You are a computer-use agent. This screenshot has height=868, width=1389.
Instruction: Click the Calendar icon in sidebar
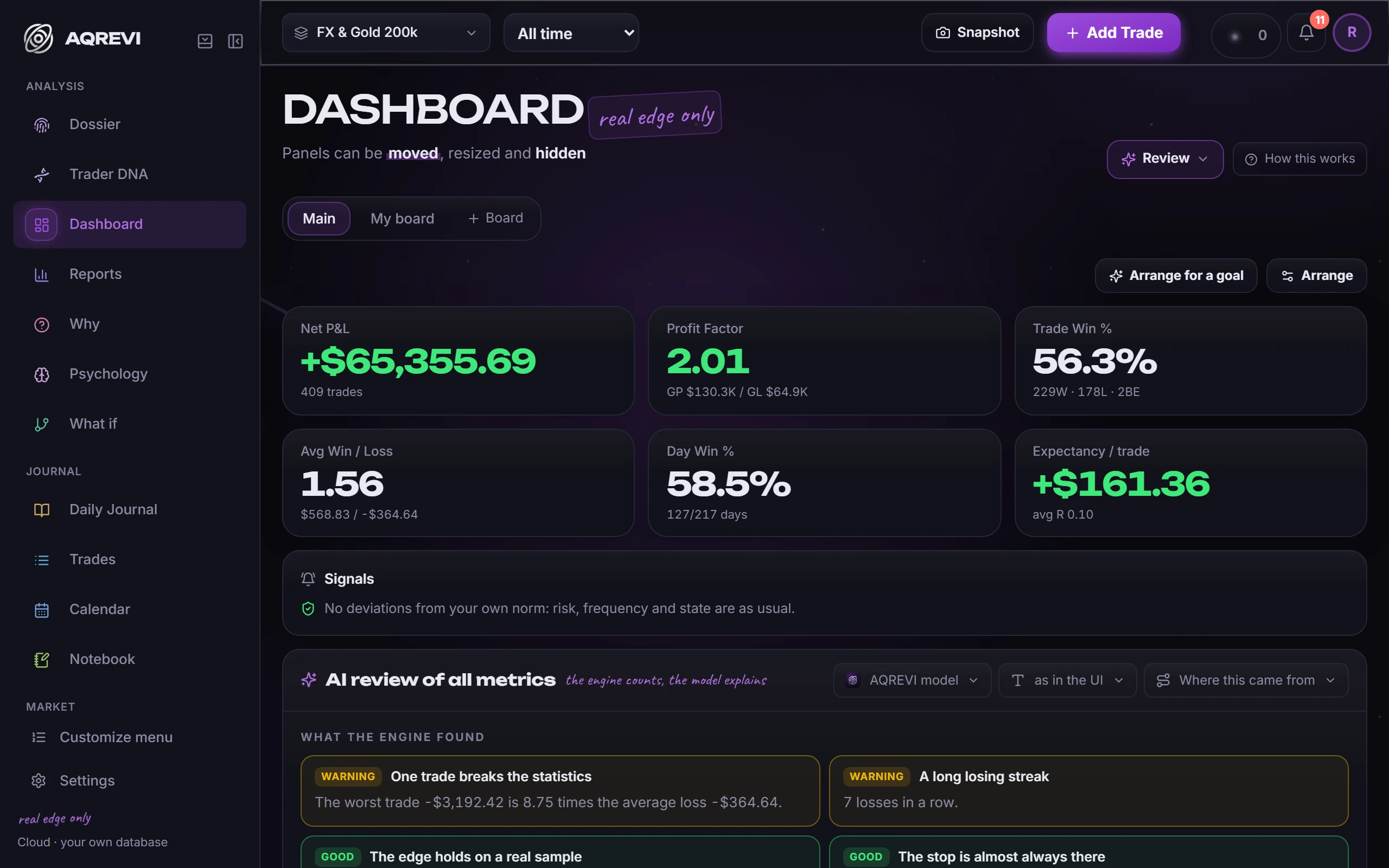(x=41, y=610)
